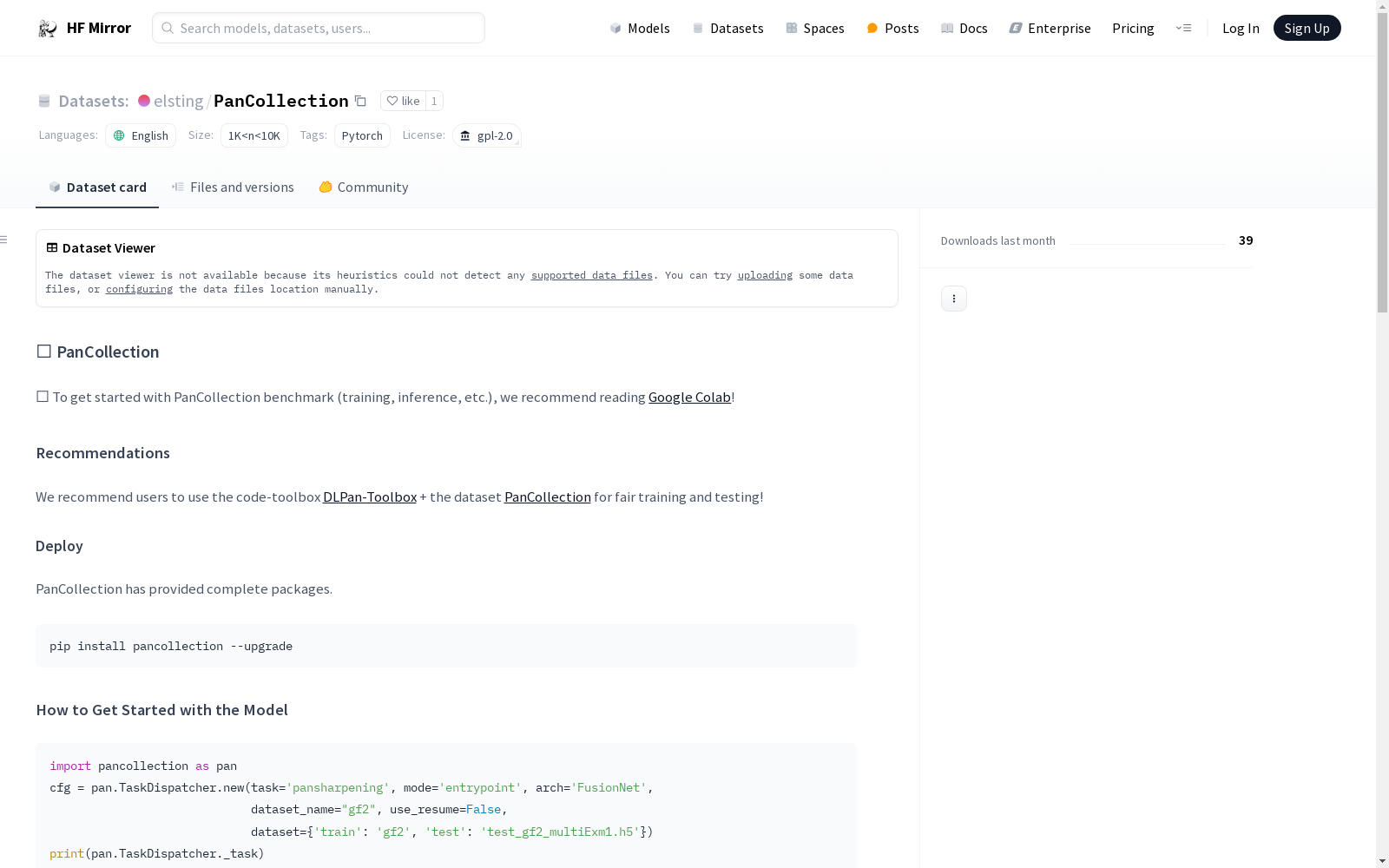Click the like button

pos(403,101)
